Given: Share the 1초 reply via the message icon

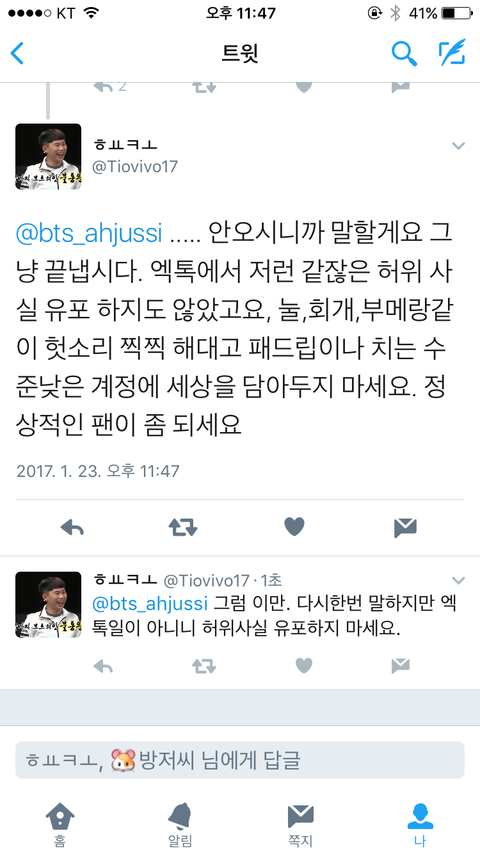Looking at the screenshot, I should (400, 666).
